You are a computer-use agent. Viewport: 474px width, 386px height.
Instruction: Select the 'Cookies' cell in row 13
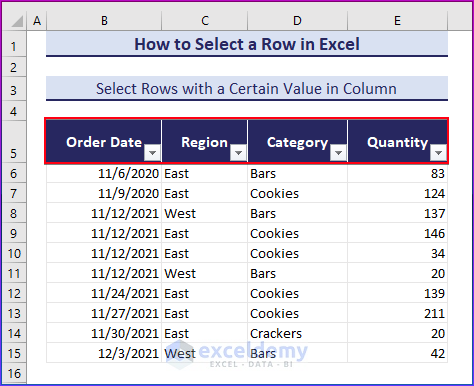pos(297,313)
